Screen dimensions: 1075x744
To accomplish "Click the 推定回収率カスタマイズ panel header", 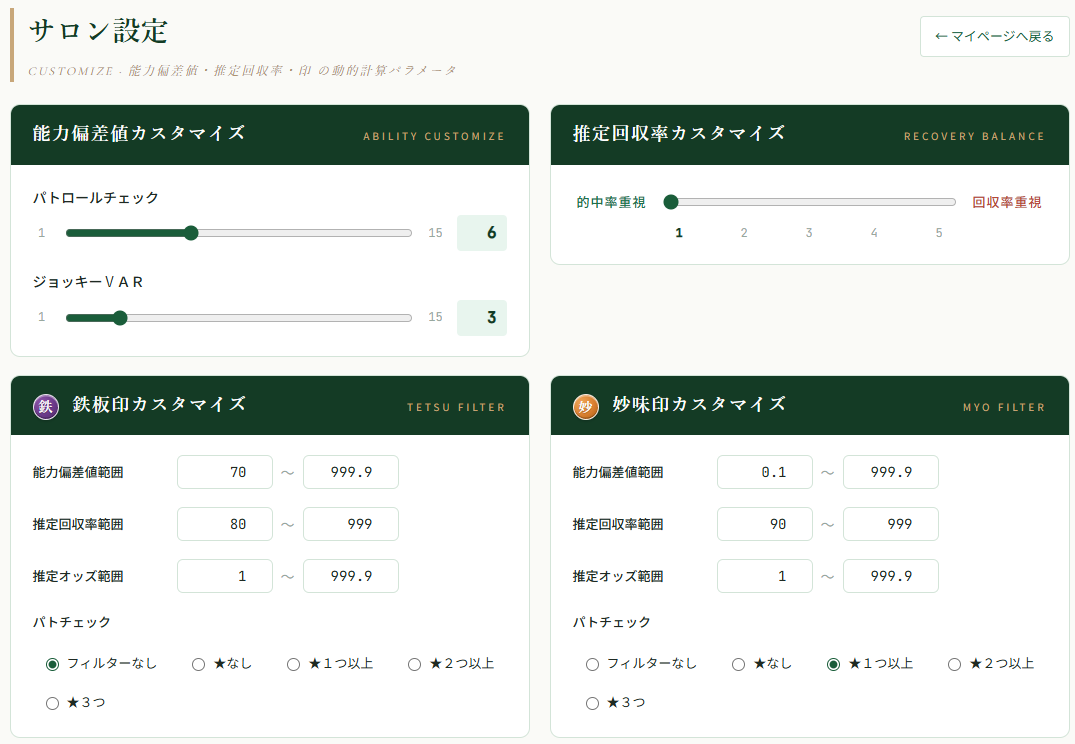I will coord(810,135).
